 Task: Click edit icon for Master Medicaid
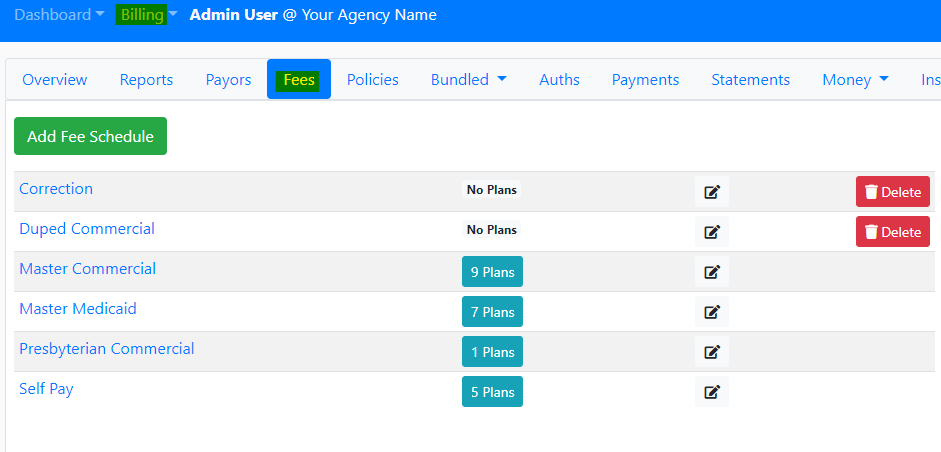[x=712, y=312]
